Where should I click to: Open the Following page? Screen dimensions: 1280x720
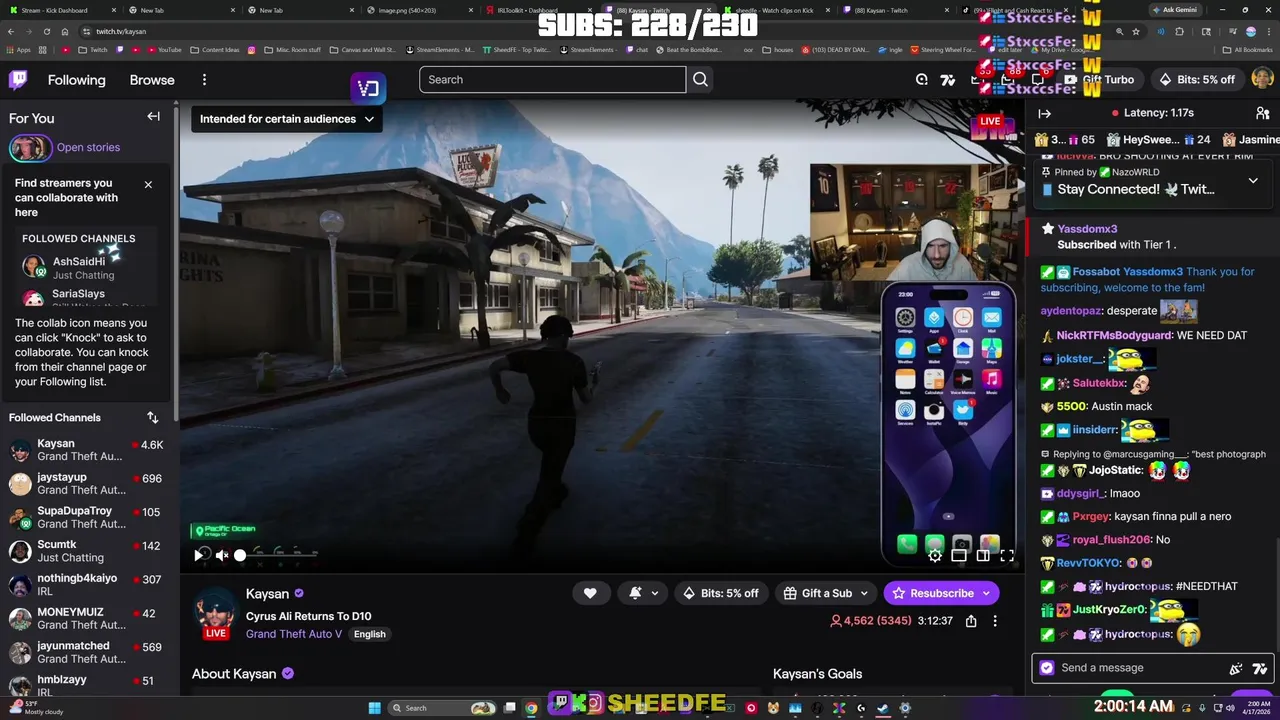pyautogui.click(x=76, y=80)
